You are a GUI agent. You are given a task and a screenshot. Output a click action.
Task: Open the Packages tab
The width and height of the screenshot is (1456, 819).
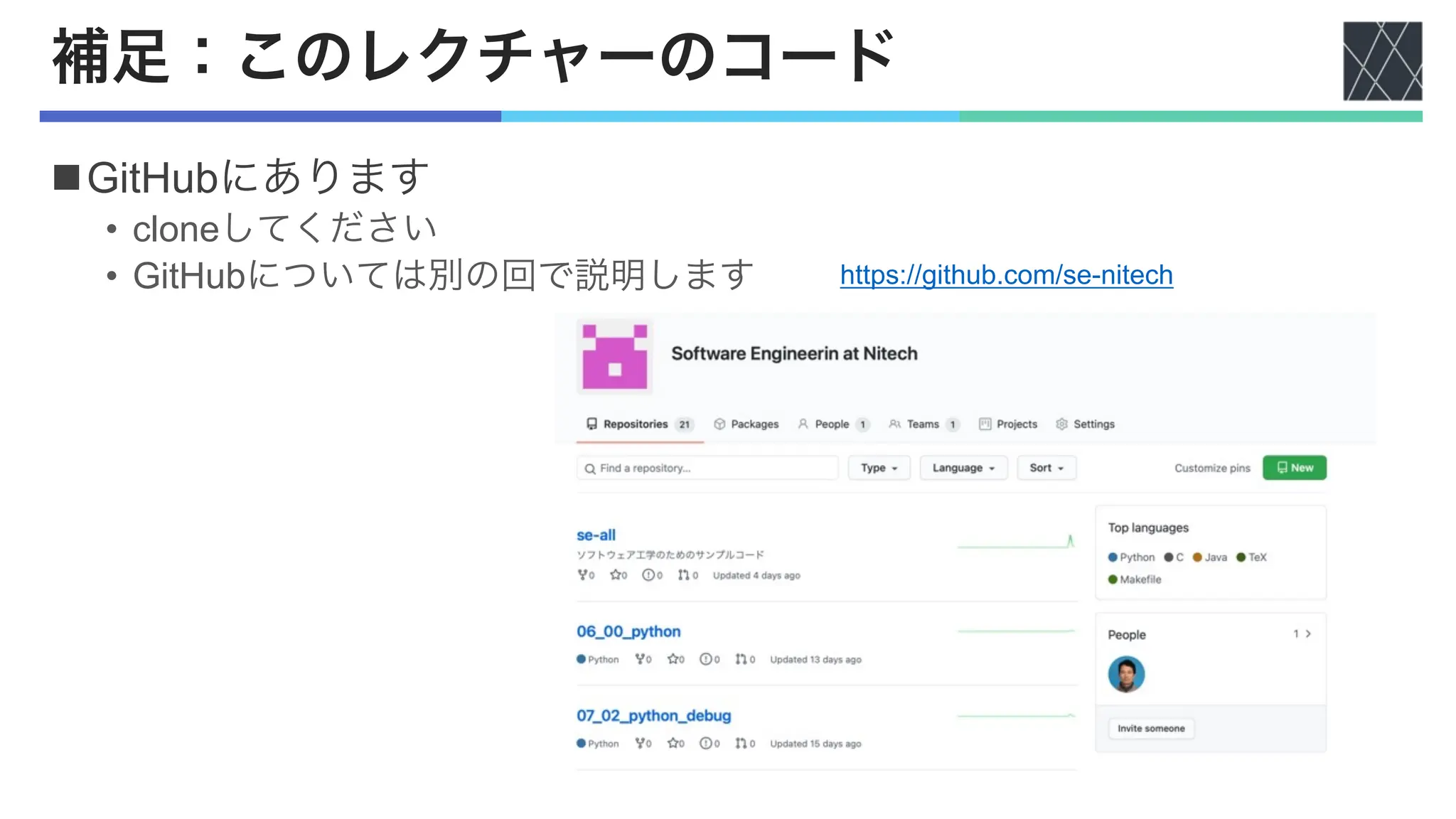(x=746, y=424)
